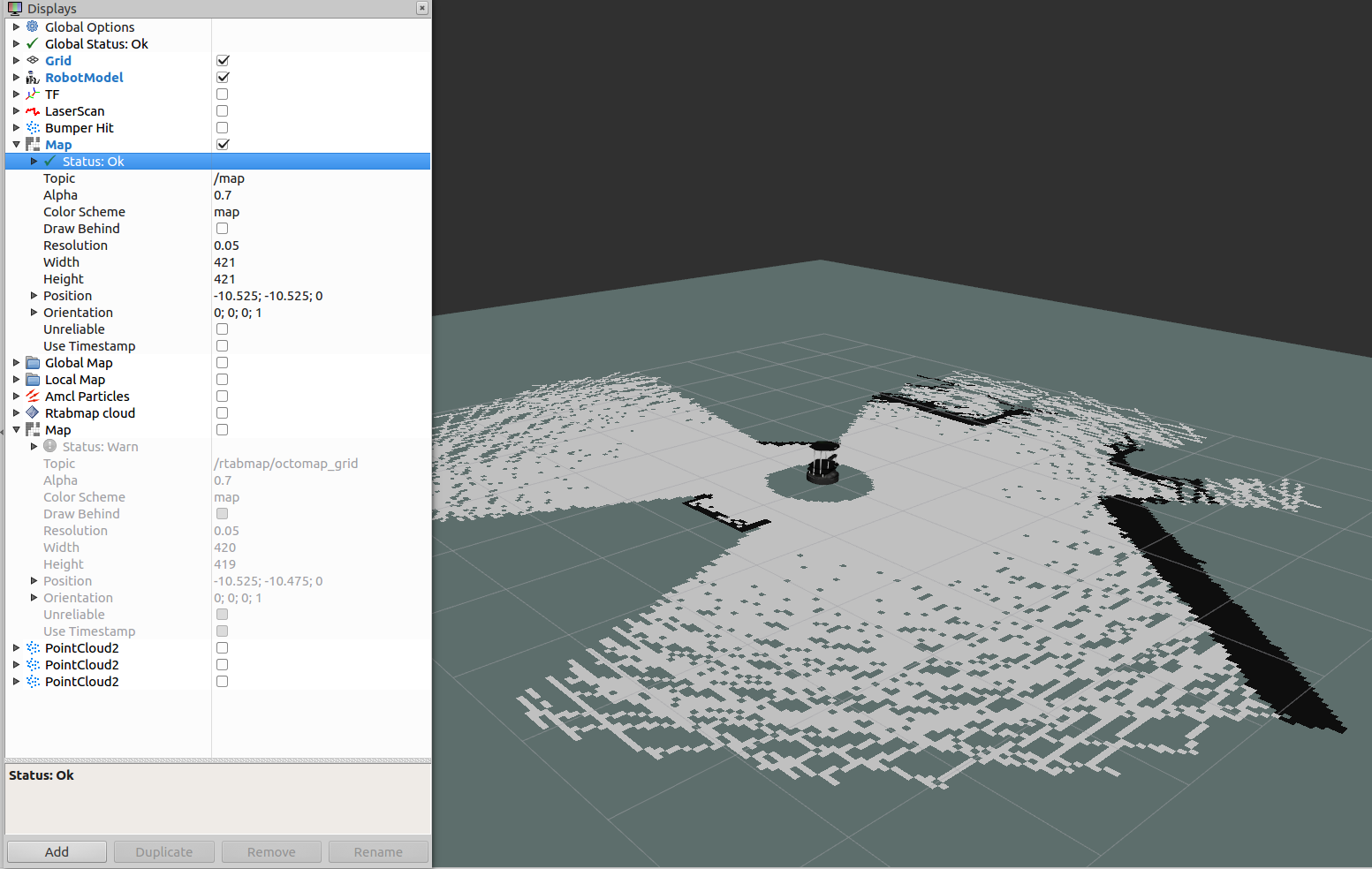Click the Amcl Particles display icon
The image size is (1372, 869).
click(x=32, y=396)
